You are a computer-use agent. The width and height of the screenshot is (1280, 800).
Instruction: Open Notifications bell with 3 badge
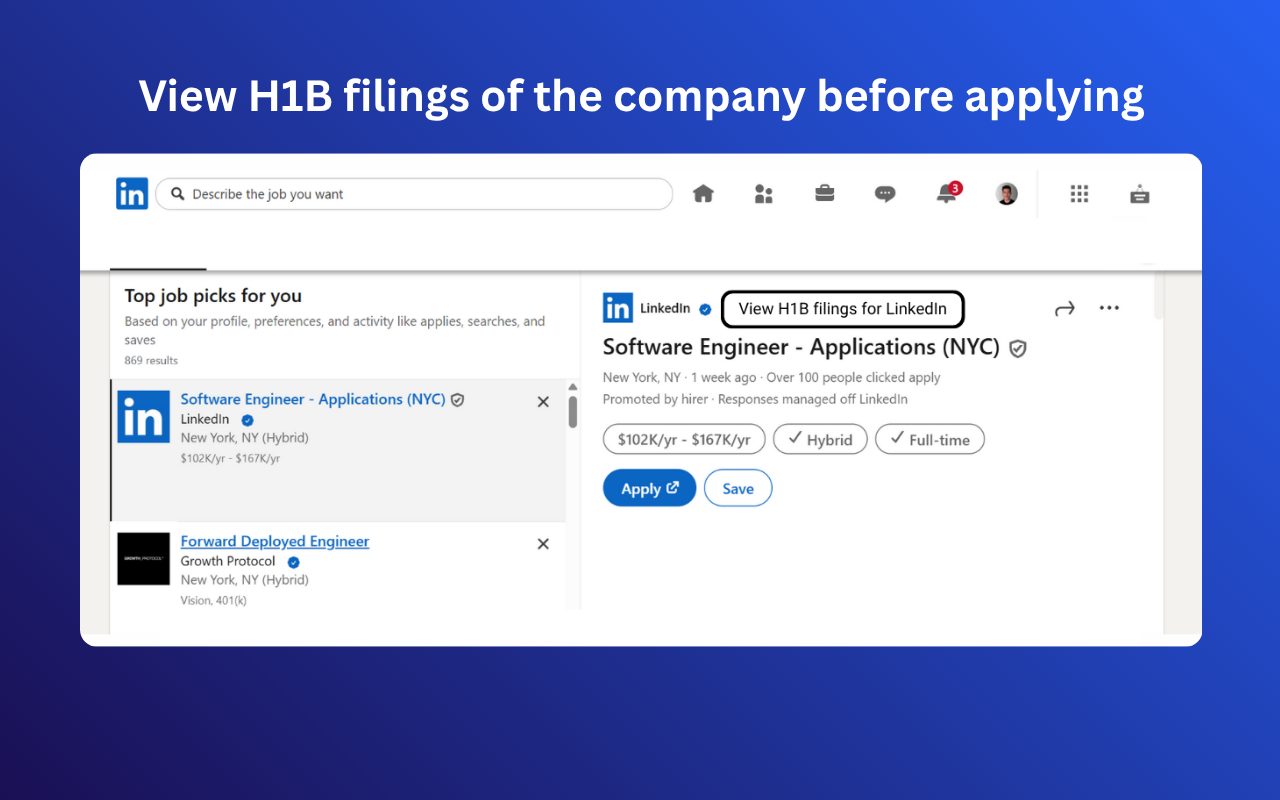click(x=947, y=193)
